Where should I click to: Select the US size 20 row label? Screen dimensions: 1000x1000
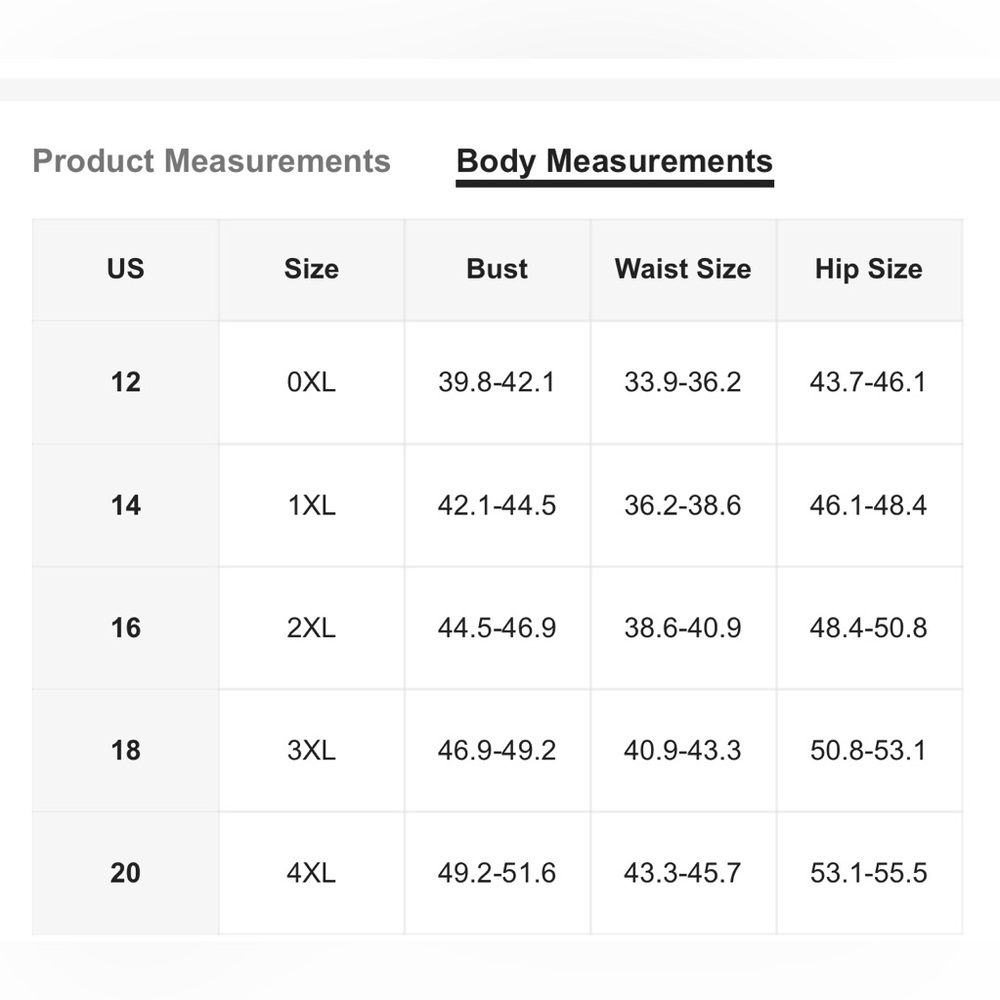pyautogui.click(x=126, y=872)
